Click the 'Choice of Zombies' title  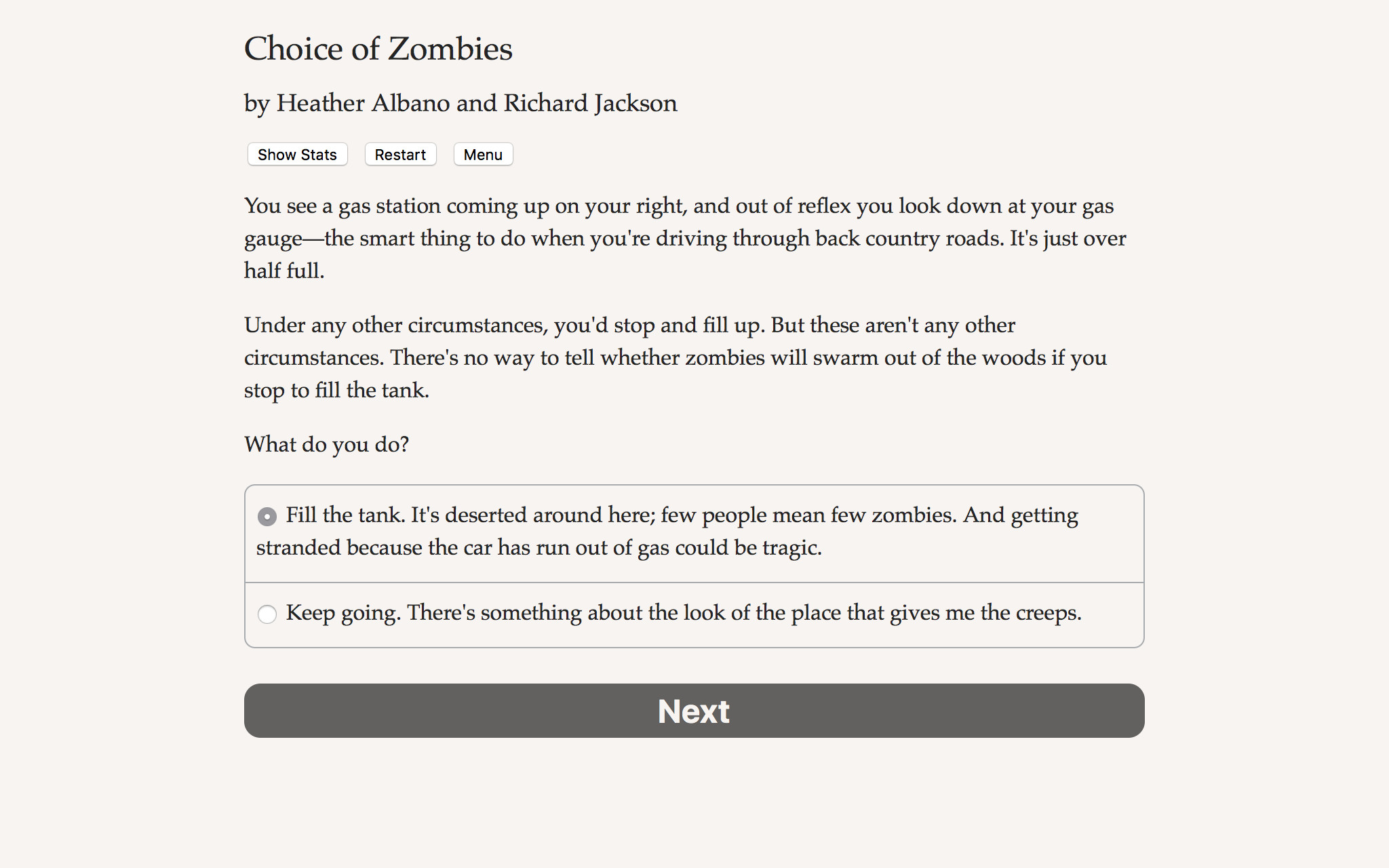(378, 49)
